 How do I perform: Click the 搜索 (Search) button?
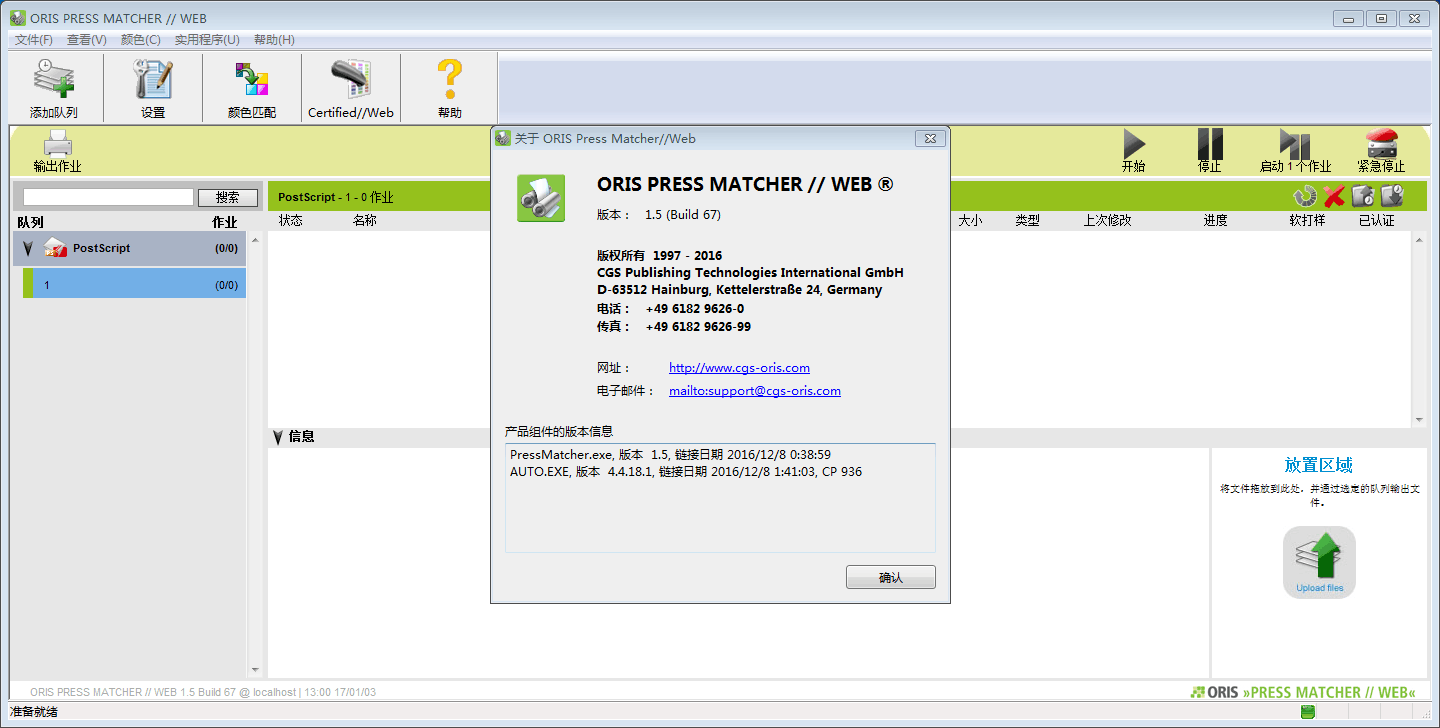pos(228,198)
